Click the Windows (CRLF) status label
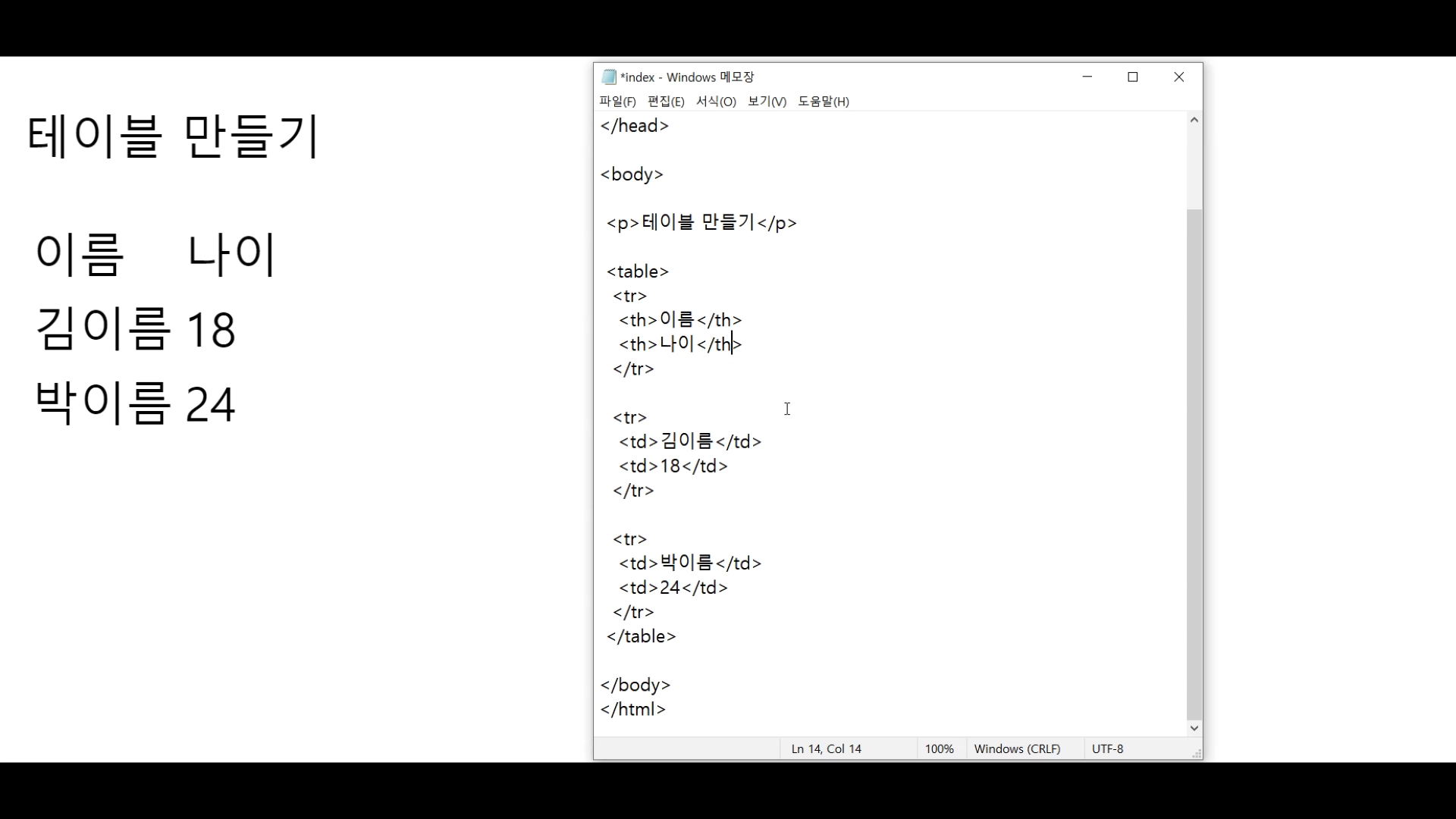Image resolution: width=1456 pixels, height=819 pixels. [1017, 748]
